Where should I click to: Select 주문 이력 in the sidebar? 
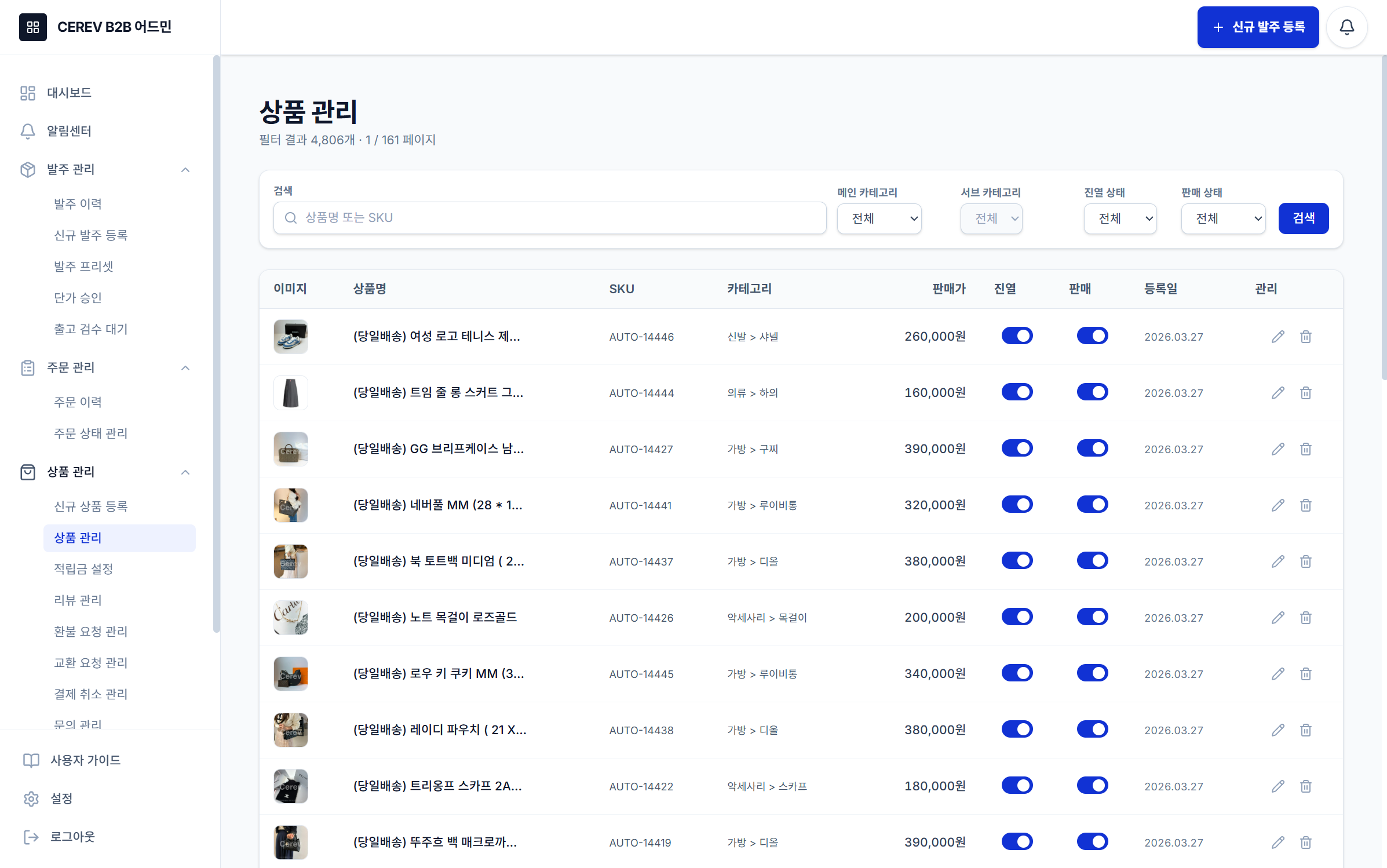click(78, 402)
